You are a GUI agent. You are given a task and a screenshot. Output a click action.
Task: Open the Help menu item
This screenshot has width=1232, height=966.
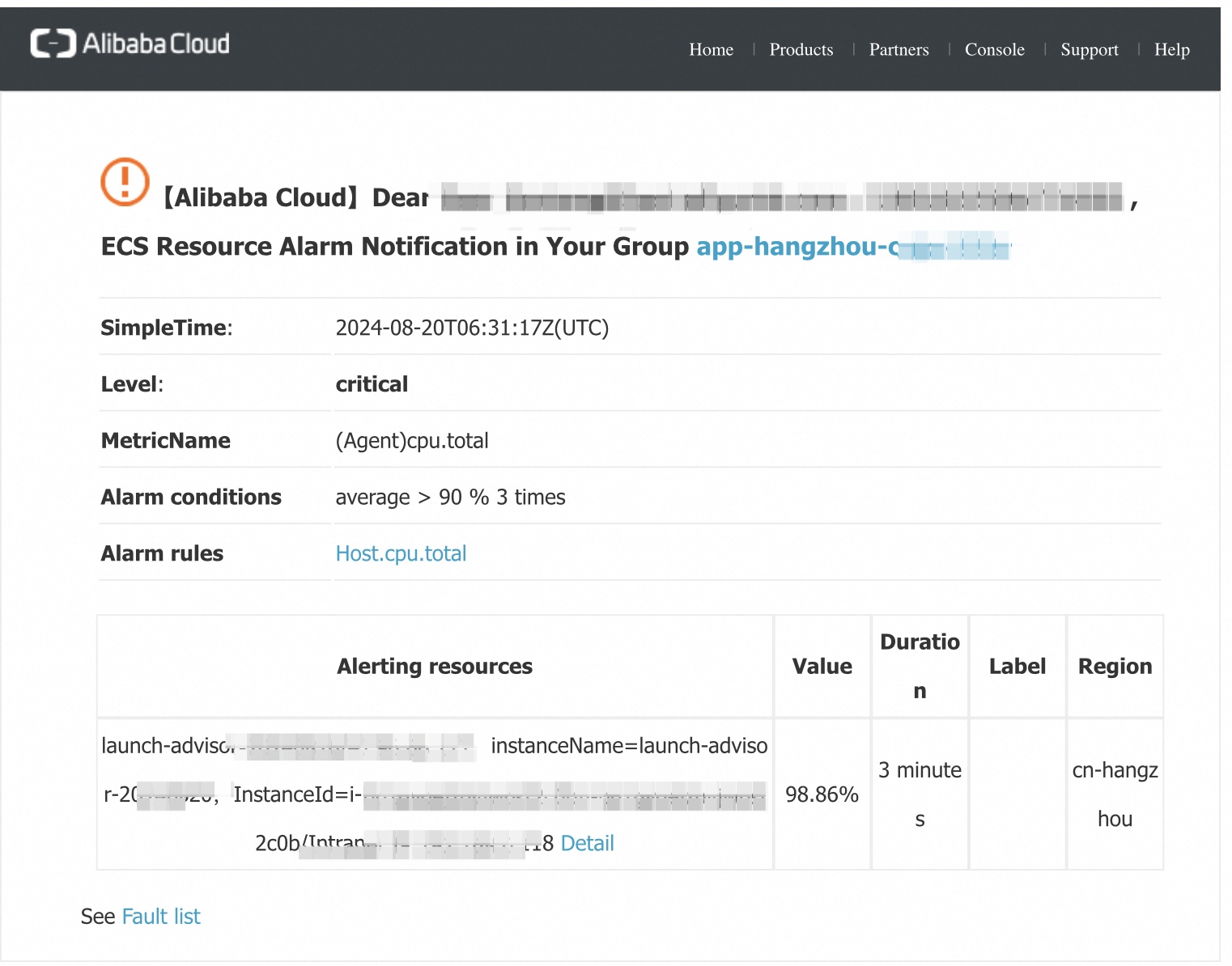coord(1172,49)
